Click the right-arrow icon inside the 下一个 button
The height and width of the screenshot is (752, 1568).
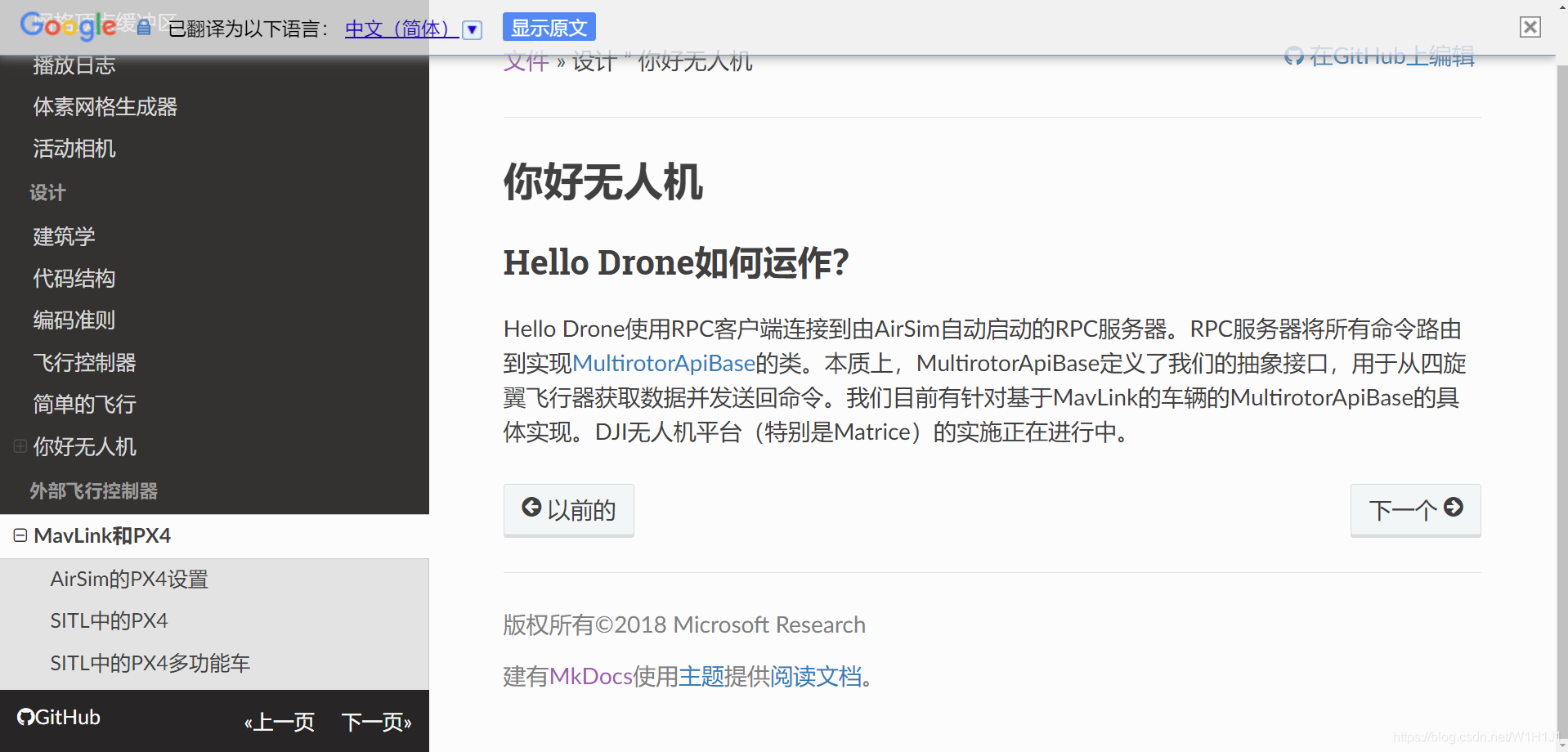(1454, 508)
